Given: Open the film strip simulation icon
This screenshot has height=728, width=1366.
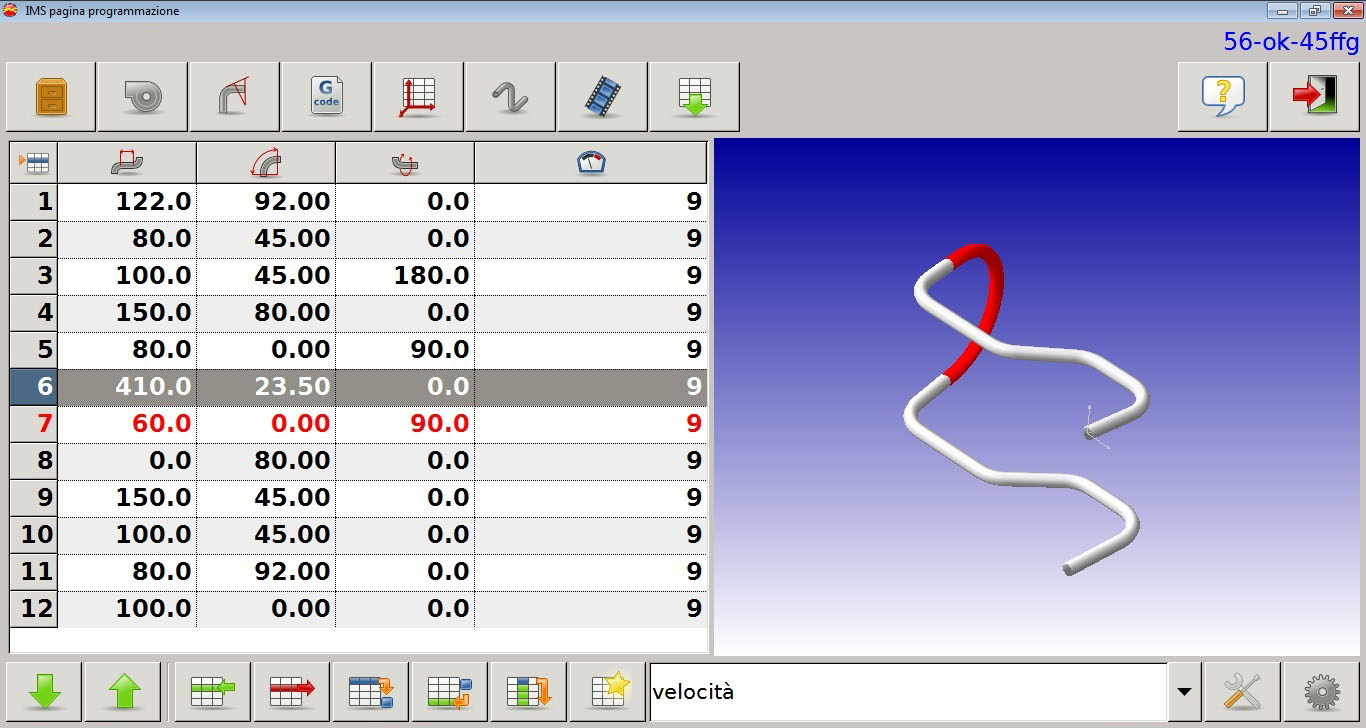Looking at the screenshot, I should (602, 97).
